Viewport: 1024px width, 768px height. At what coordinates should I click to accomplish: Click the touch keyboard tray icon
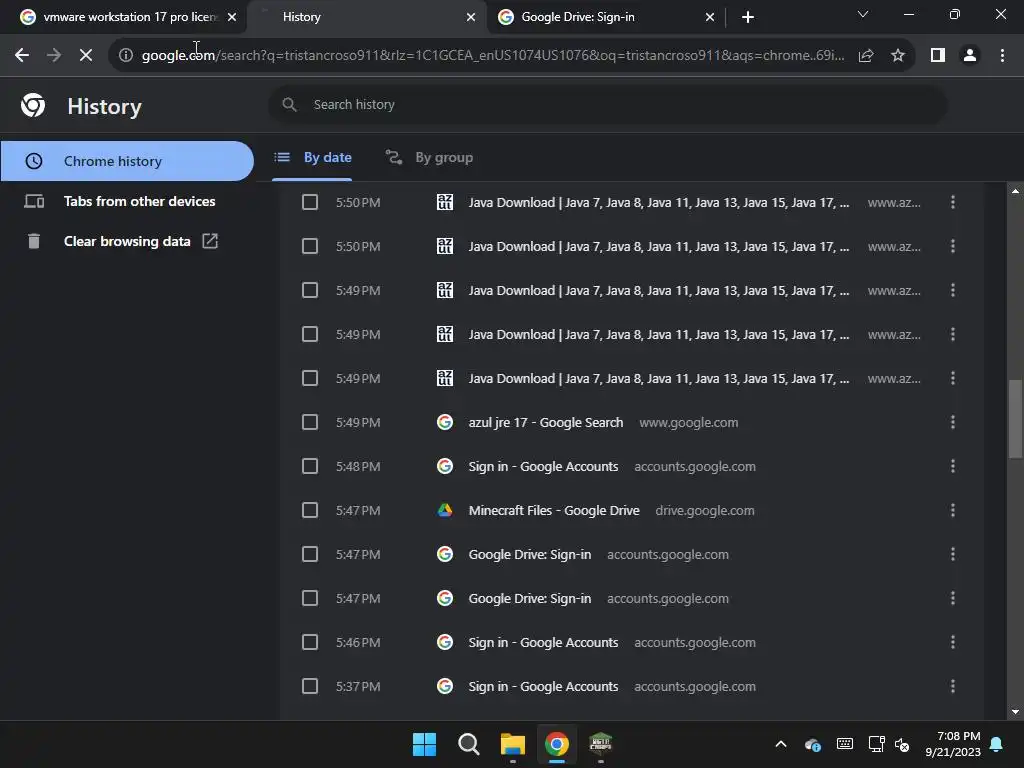844,744
